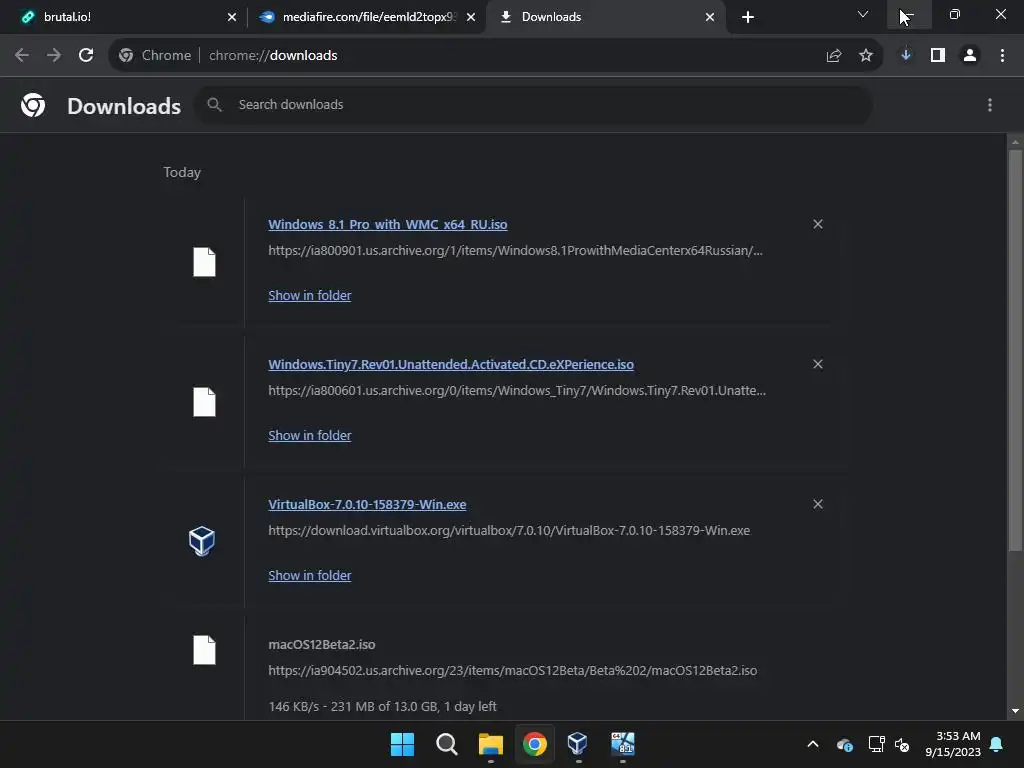The width and height of the screenshot is (1024, 768).
Task: Click the archive.org URL for Windows 8.1
Action: [515, 251]
